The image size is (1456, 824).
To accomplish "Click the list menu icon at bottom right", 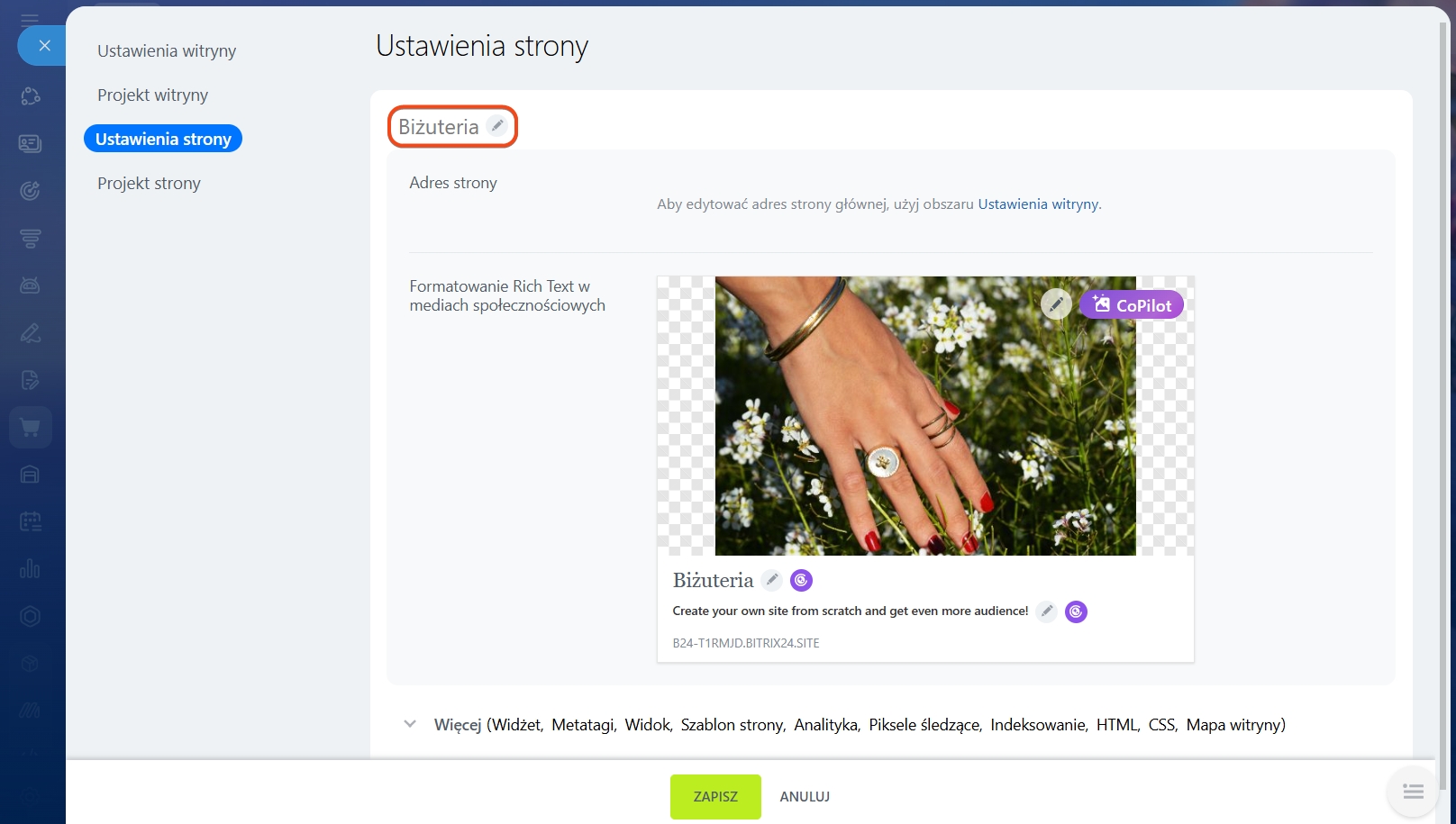I will pyautogui.click(x=1413, y=792).
